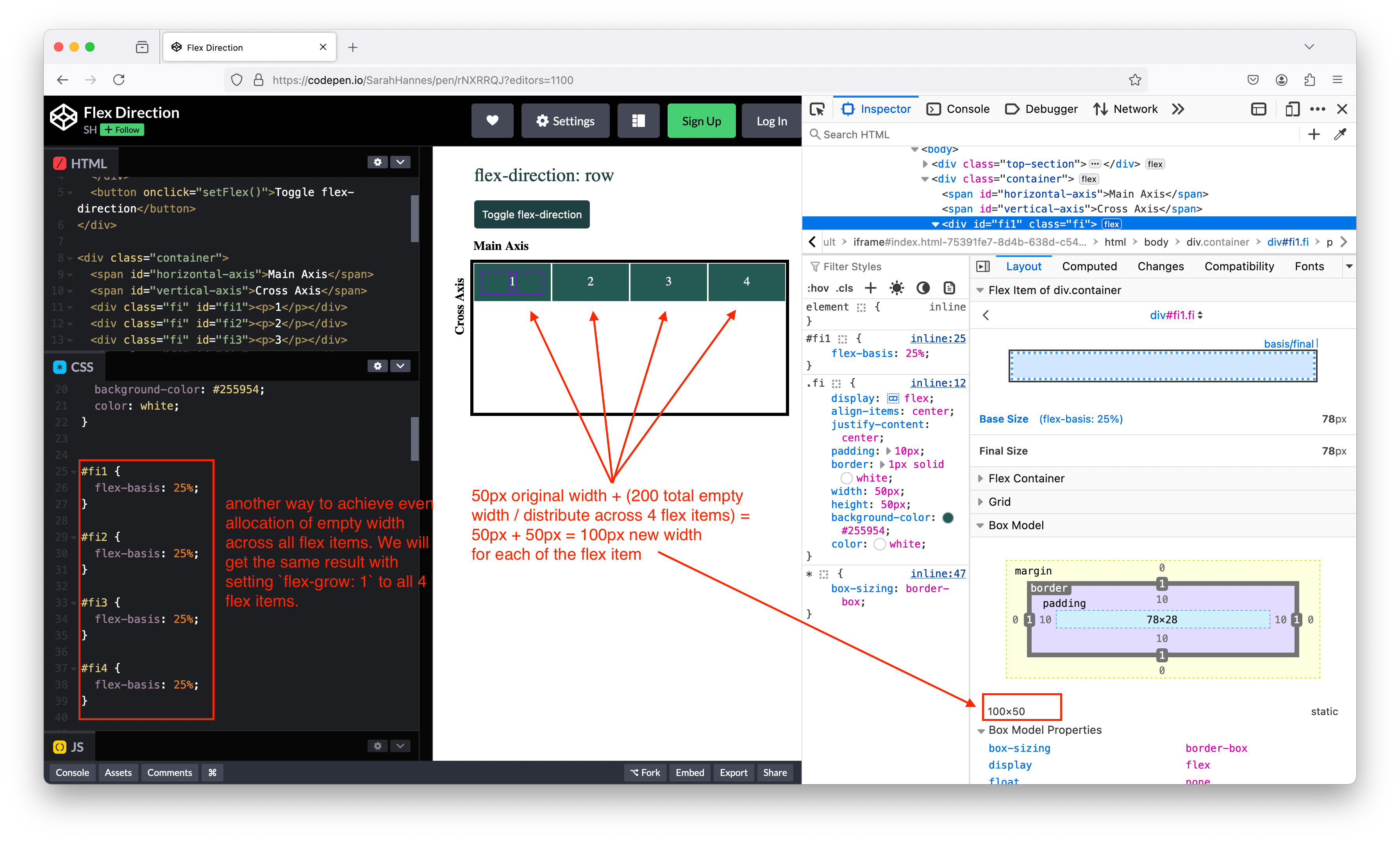This screenshot has width=1400, height=842.
Task: Toggle the flexbox highlighter next to display
Action: tap(893, 398)
